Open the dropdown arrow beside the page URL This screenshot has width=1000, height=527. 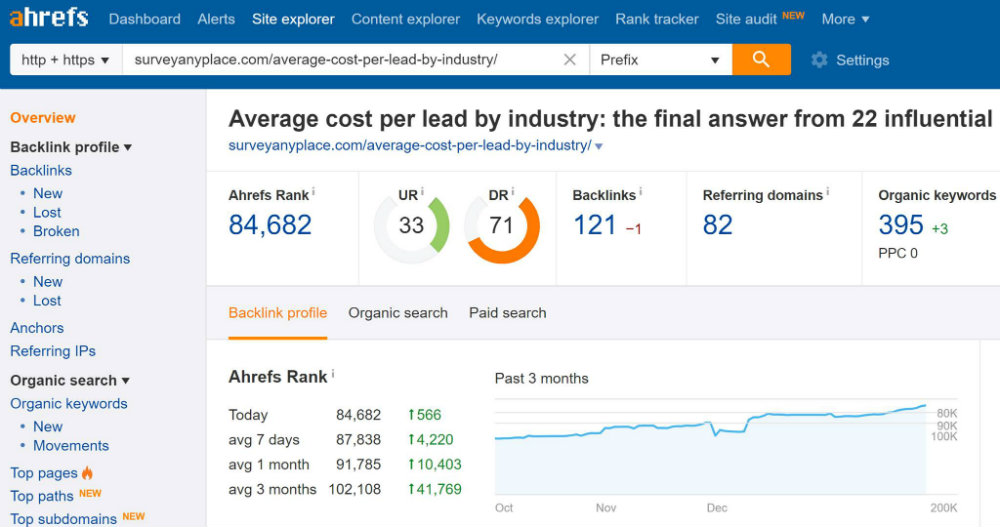click(x=598, y=146)
